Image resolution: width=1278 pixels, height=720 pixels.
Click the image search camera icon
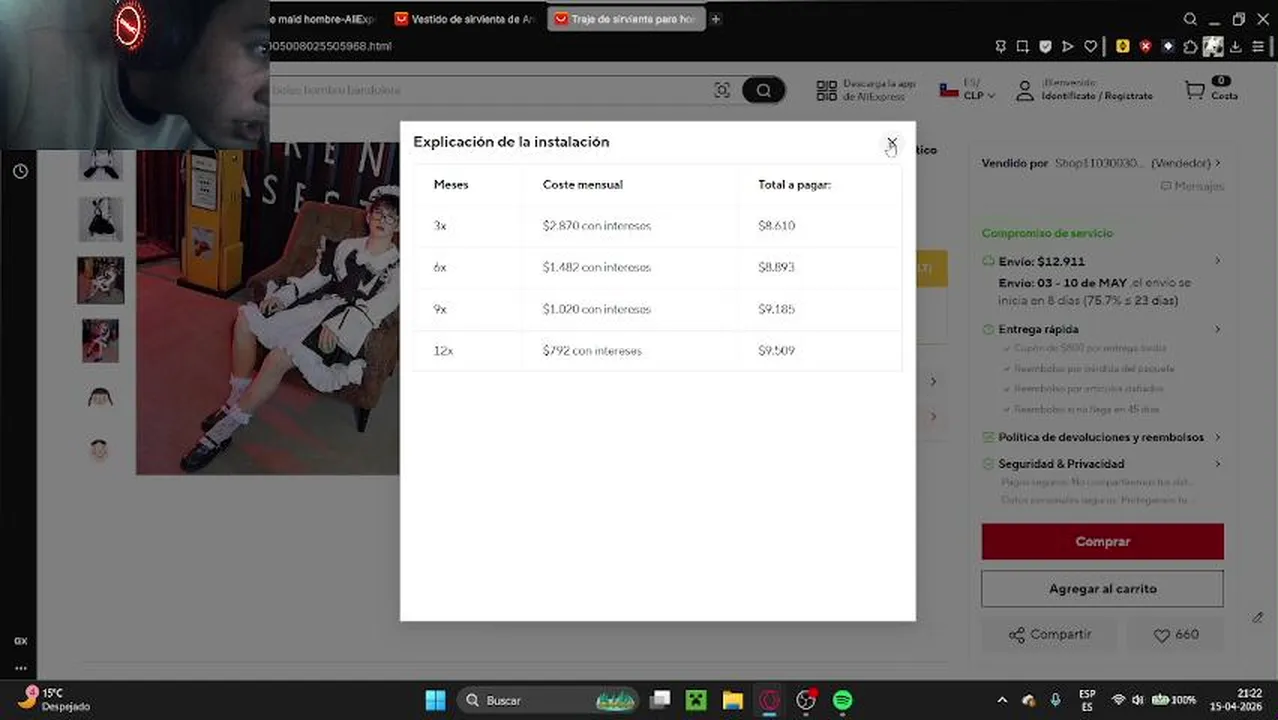722,90
